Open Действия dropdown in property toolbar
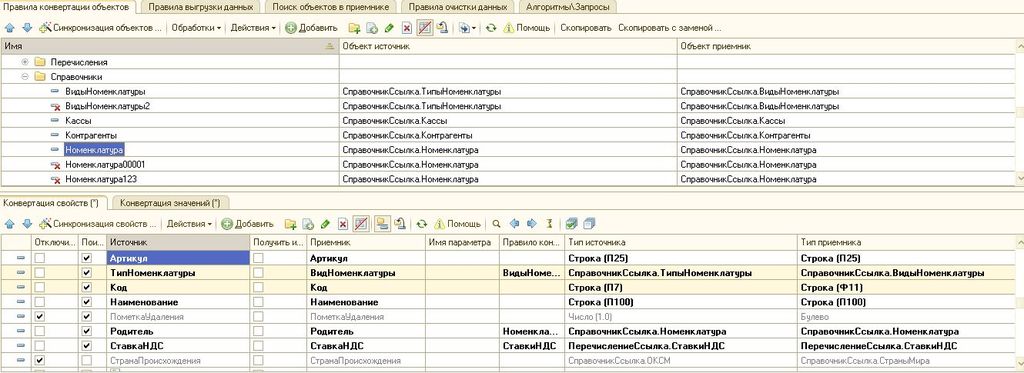 (x=189, y=223)
